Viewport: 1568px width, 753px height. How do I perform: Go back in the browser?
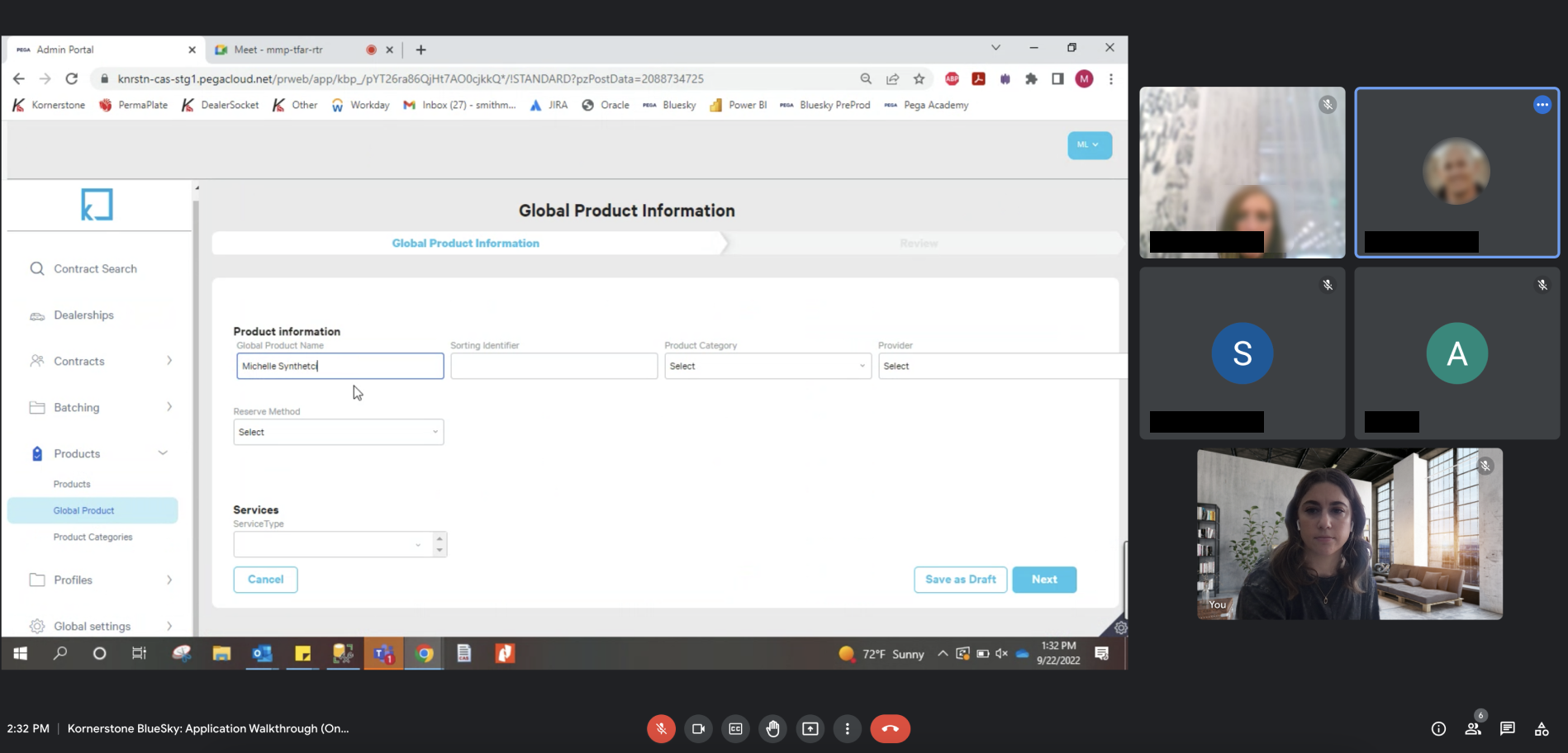click(18, 78)
